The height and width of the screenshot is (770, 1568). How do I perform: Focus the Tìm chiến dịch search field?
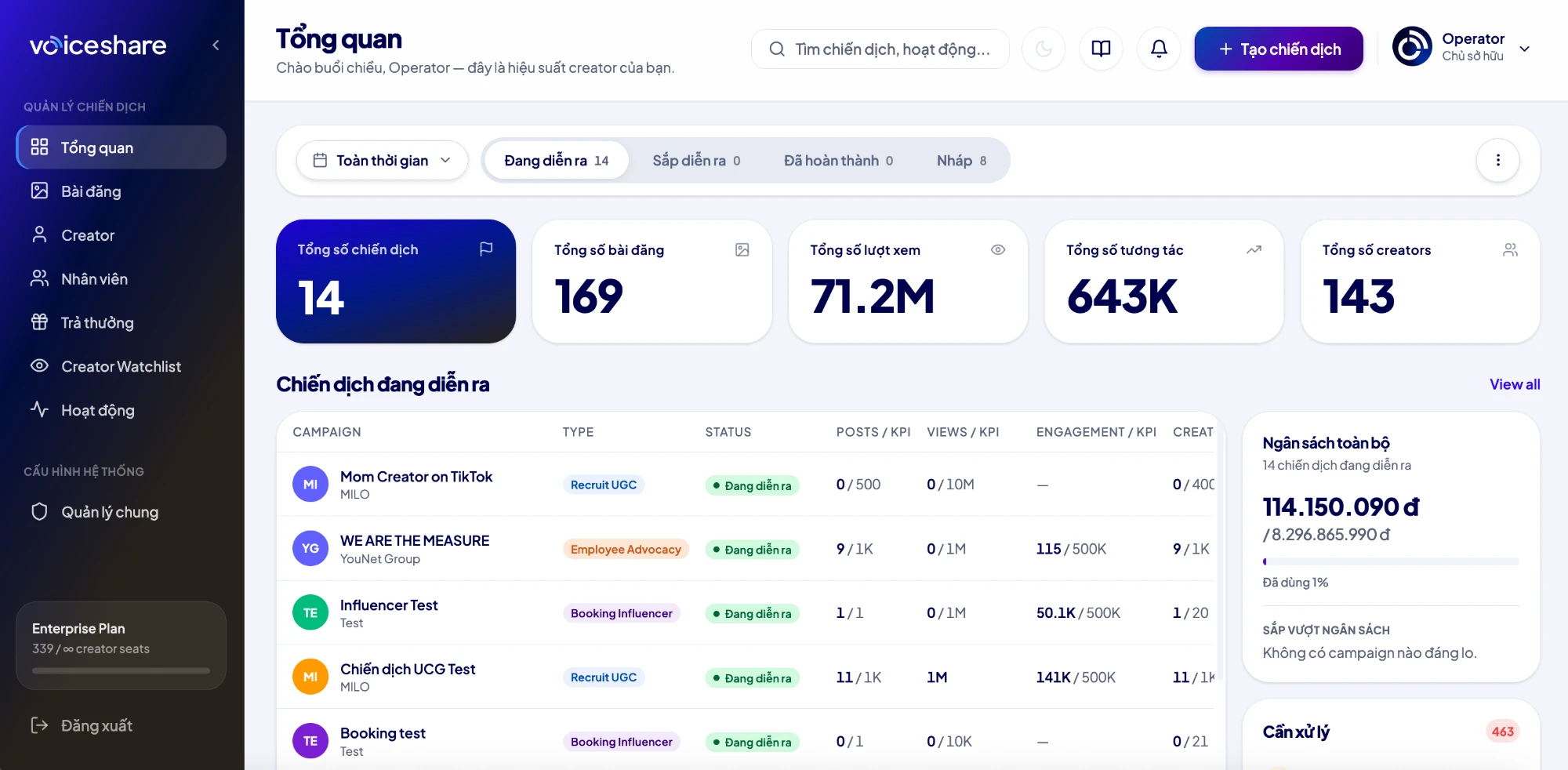(880, 49)
